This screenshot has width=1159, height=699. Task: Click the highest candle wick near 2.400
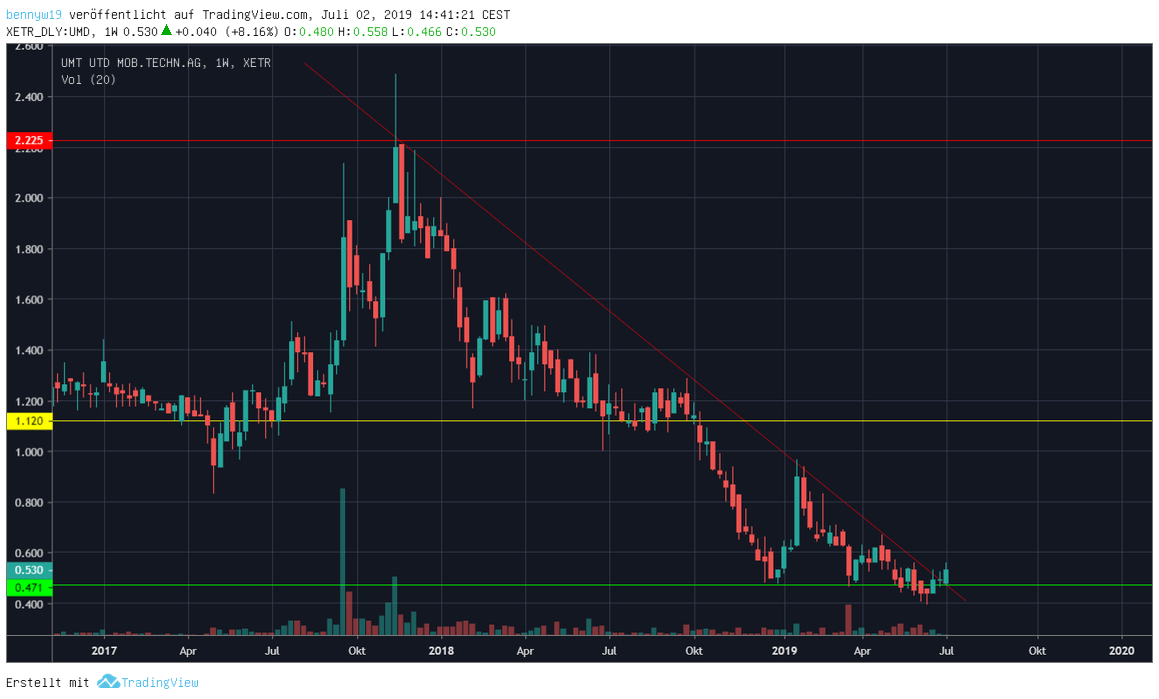(395, 109)
